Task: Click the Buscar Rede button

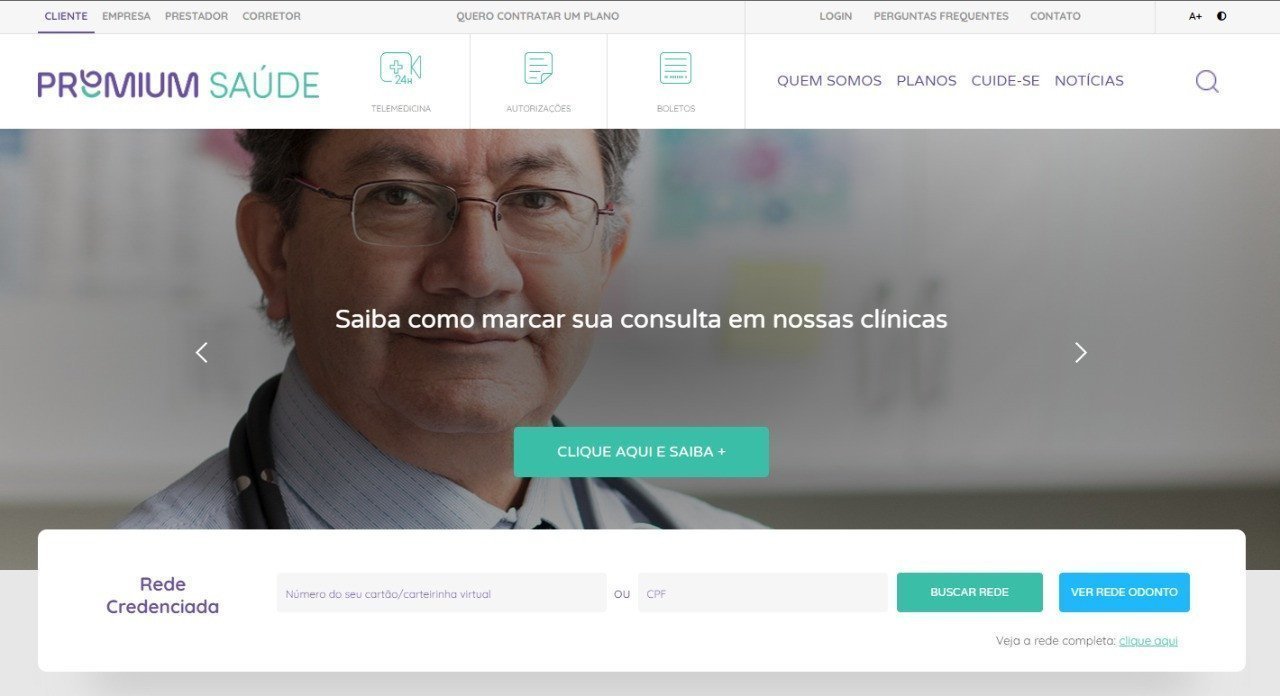Action: coord(969,592)
